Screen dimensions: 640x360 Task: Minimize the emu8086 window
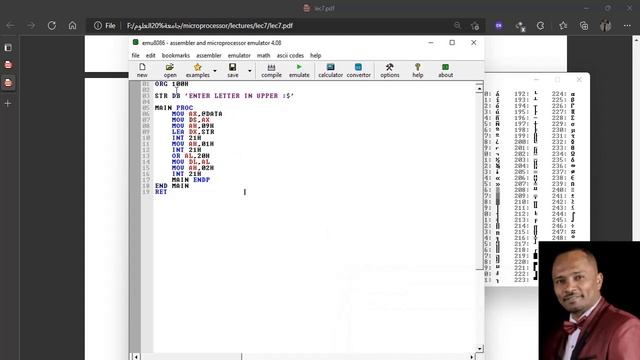point(431,42)
